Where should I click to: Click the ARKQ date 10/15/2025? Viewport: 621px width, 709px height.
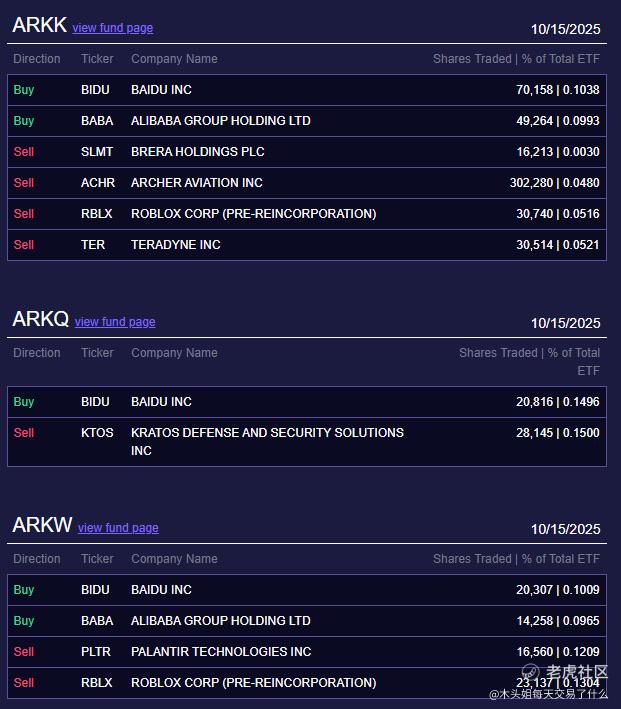[565, 323]
